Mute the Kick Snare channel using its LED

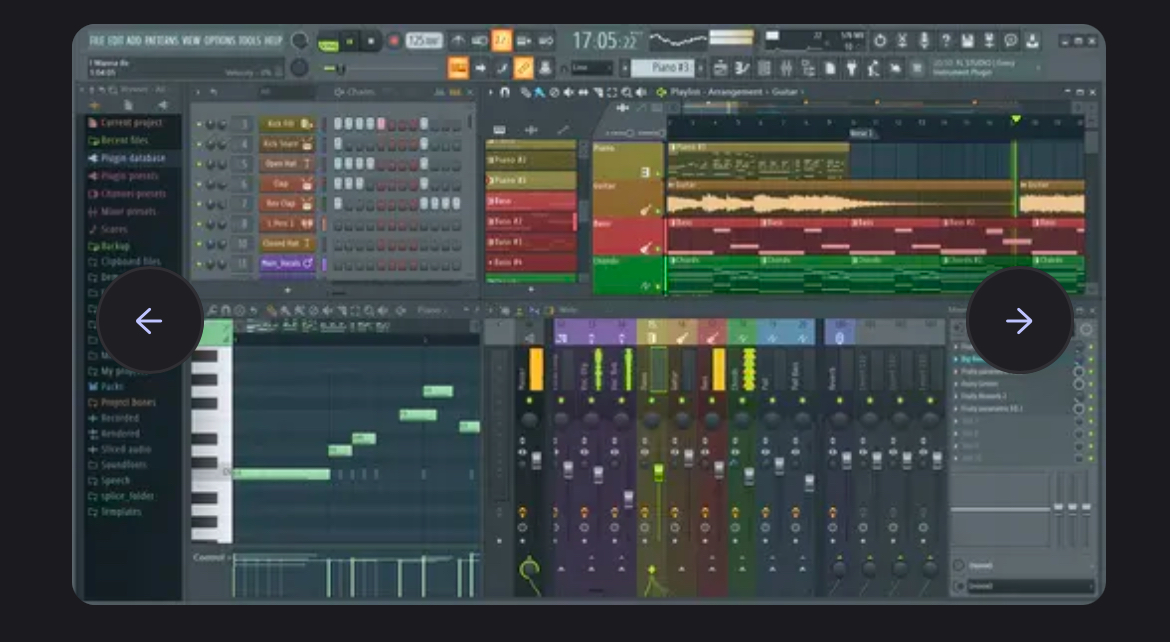click(x=198, y=144)
